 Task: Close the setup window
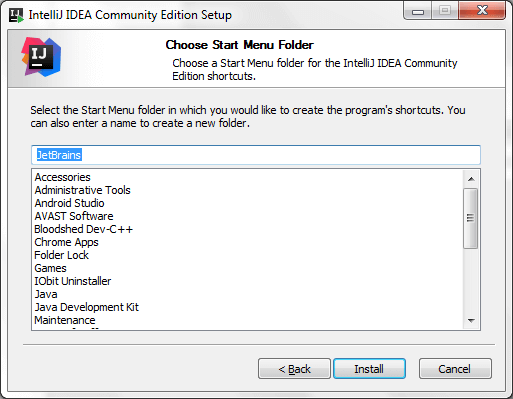tap(482, 11)
